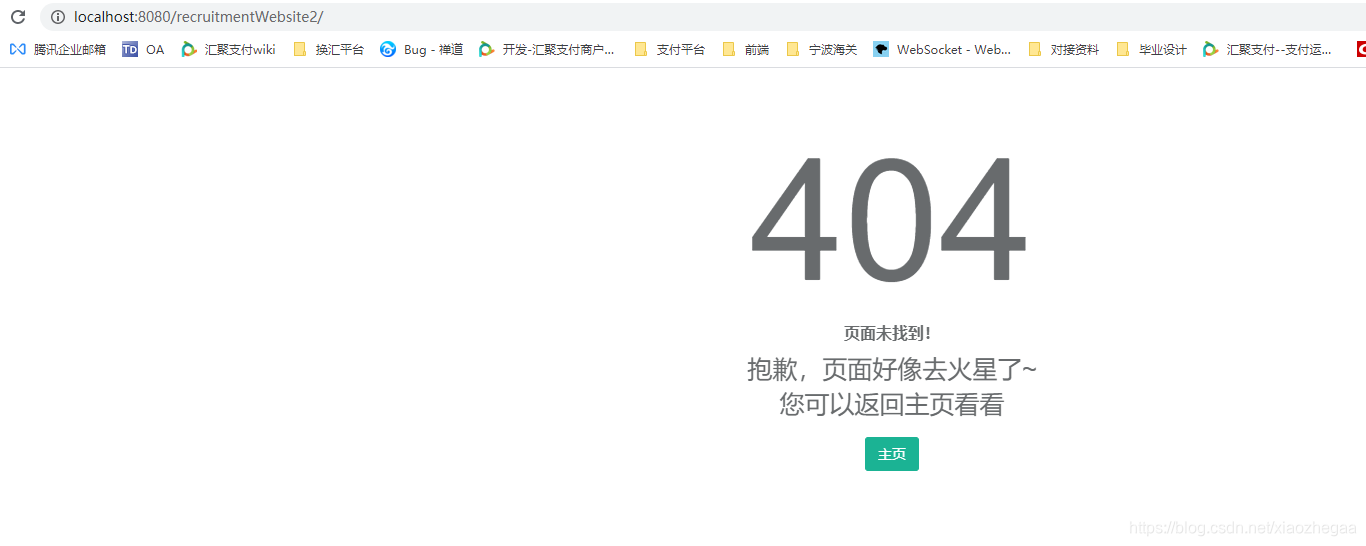Open the 毕业设计 bookmark folder
Screen dimensions: 1366x546
pyautogui.click(x=1151, y=49)
